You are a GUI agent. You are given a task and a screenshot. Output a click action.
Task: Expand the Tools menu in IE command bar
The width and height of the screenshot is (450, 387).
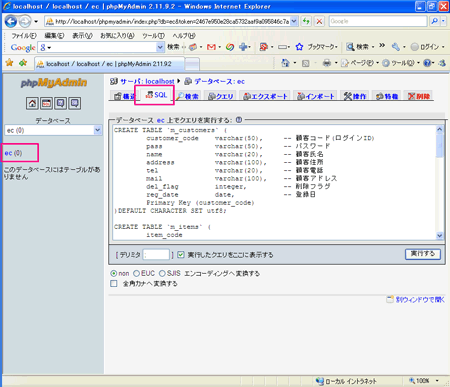pos(401,63)
